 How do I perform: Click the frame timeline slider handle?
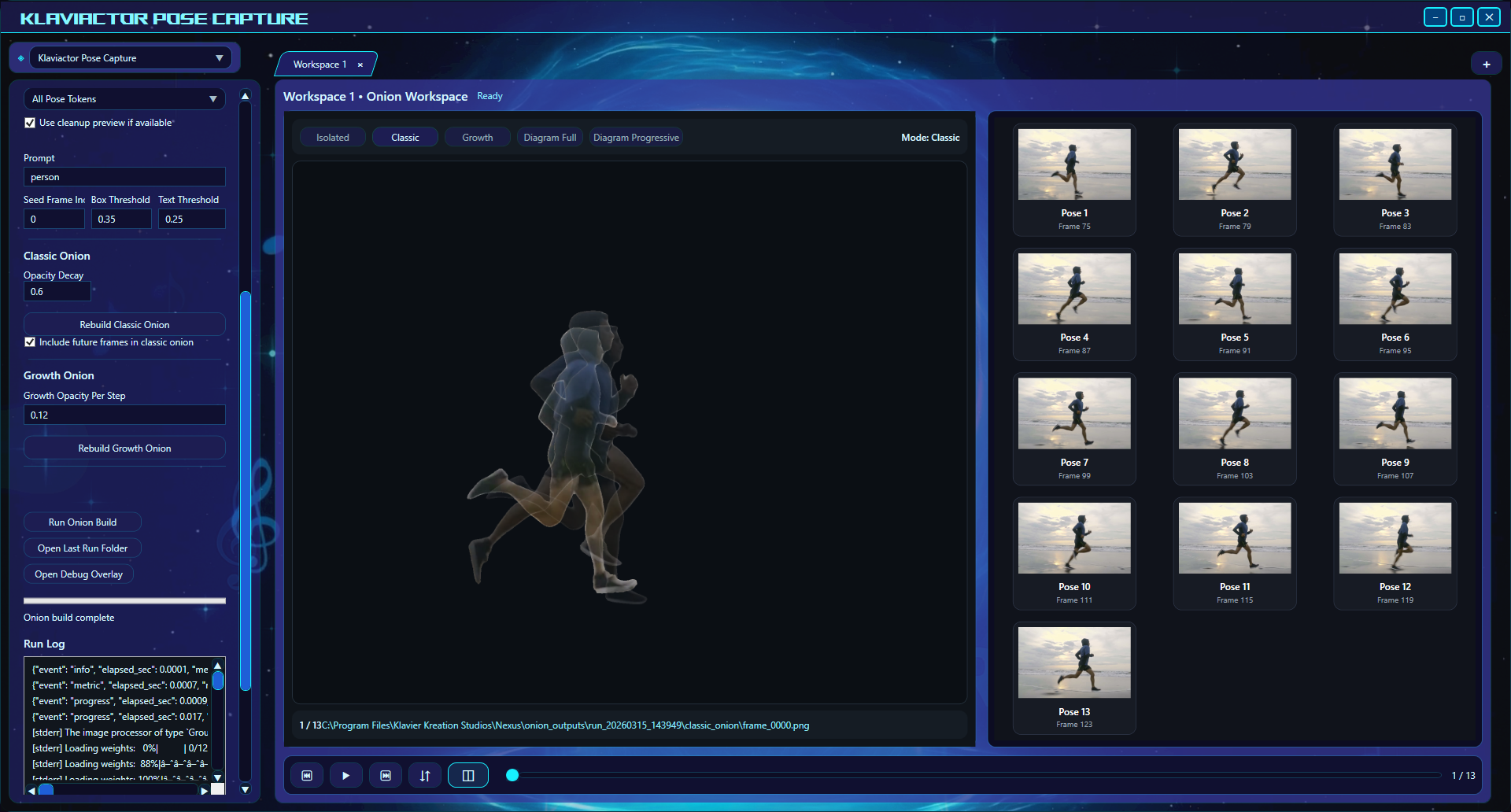coord(512,776)
